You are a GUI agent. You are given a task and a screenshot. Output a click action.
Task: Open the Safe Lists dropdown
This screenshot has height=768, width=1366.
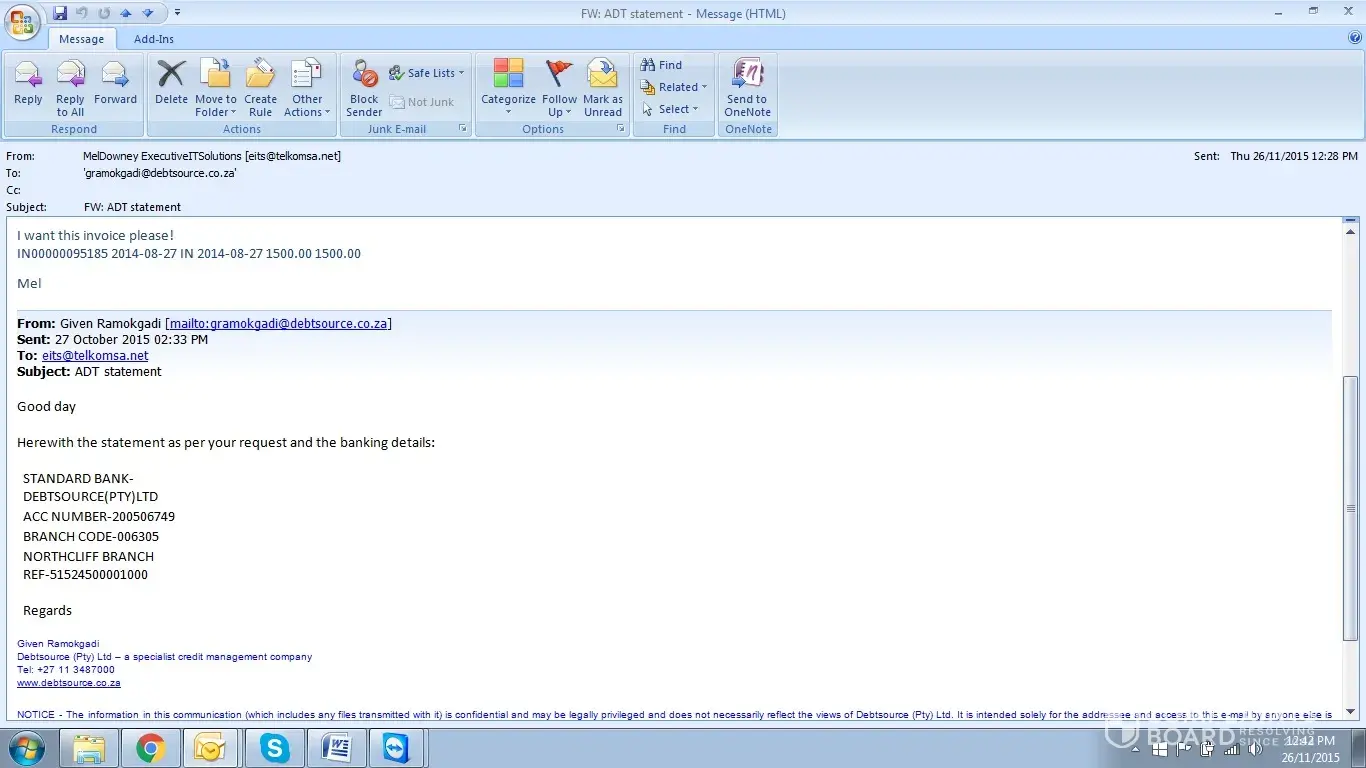[x=428, y=73]
